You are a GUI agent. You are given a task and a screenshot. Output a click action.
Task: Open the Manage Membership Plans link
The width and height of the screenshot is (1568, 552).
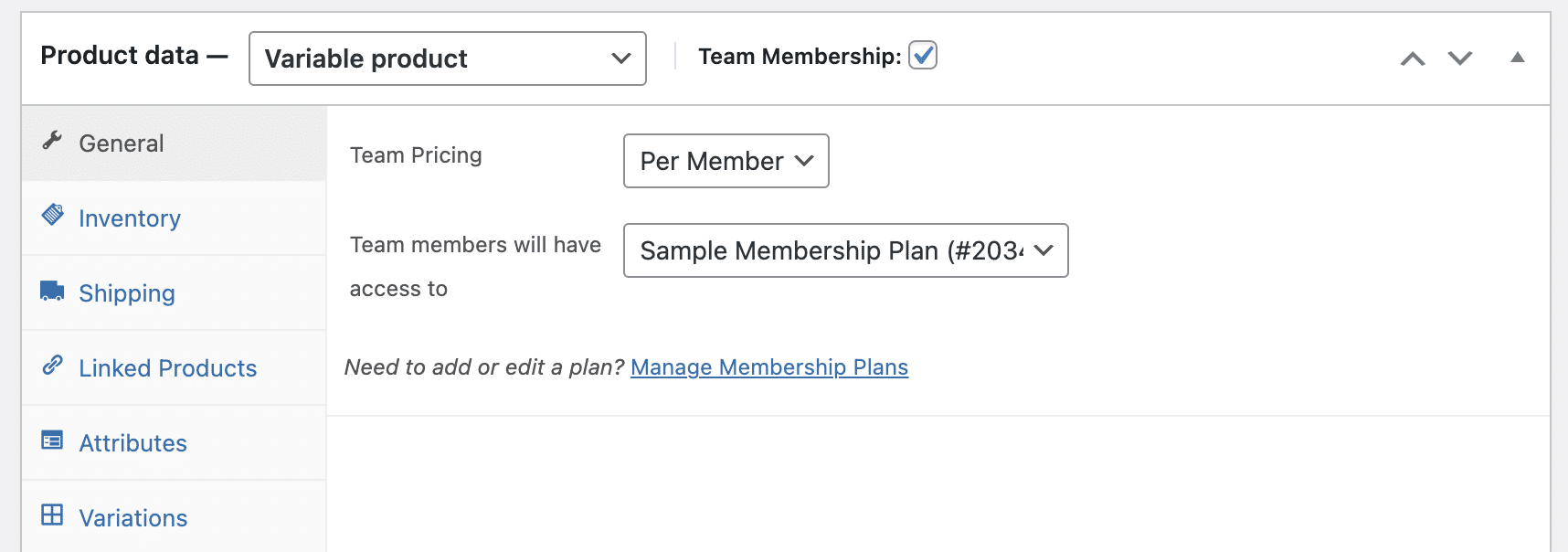pos(768,366)
